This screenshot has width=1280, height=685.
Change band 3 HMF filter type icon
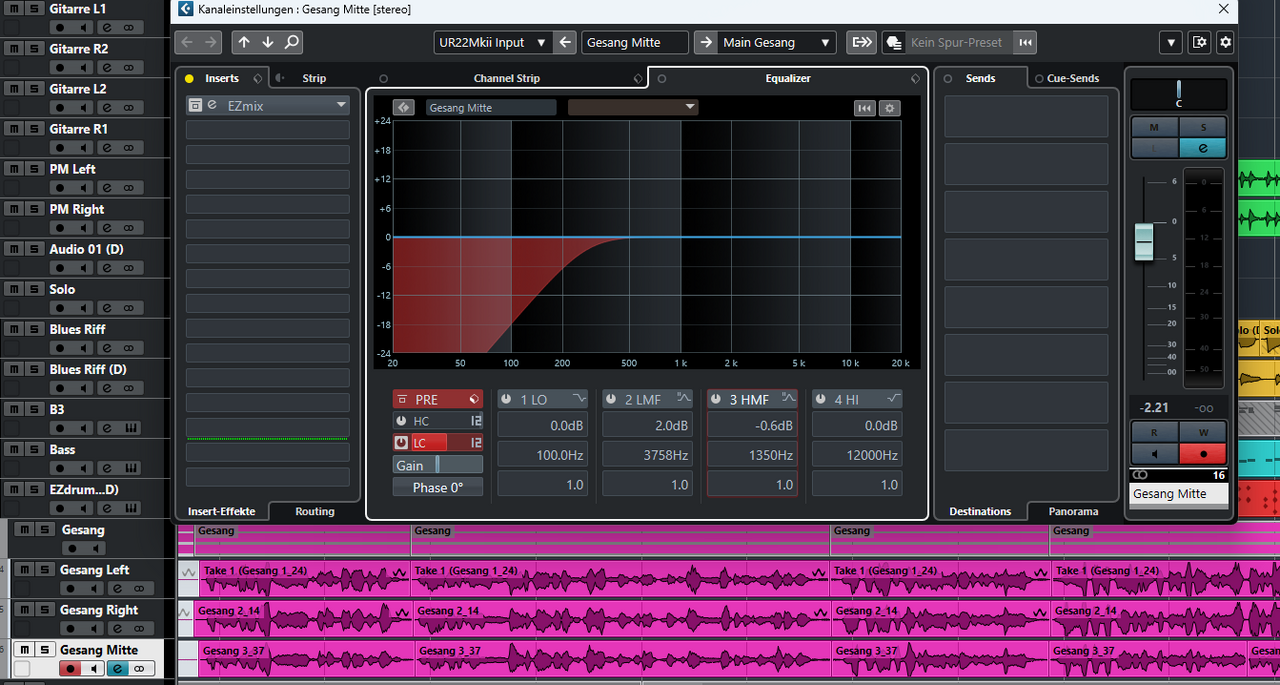tap(788, 398)
